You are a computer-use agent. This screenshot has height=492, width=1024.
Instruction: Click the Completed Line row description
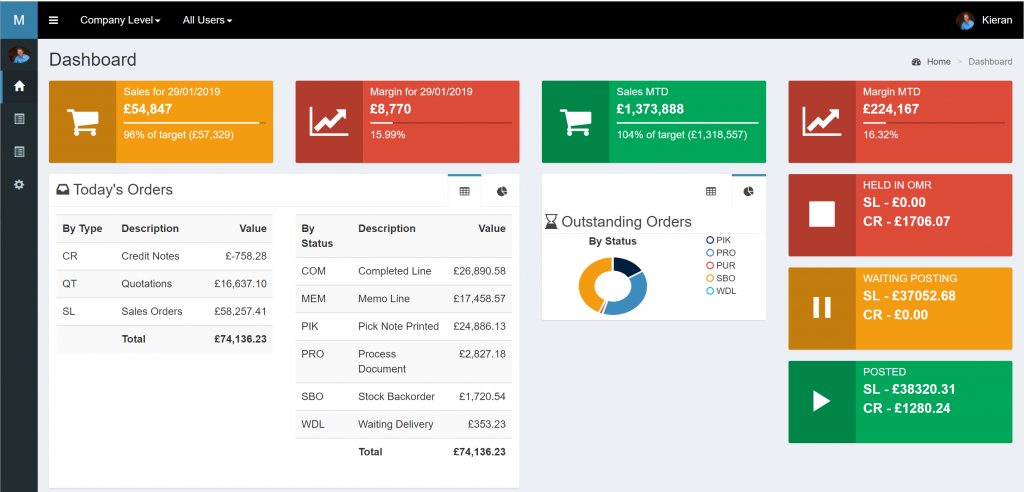point(394,271)
